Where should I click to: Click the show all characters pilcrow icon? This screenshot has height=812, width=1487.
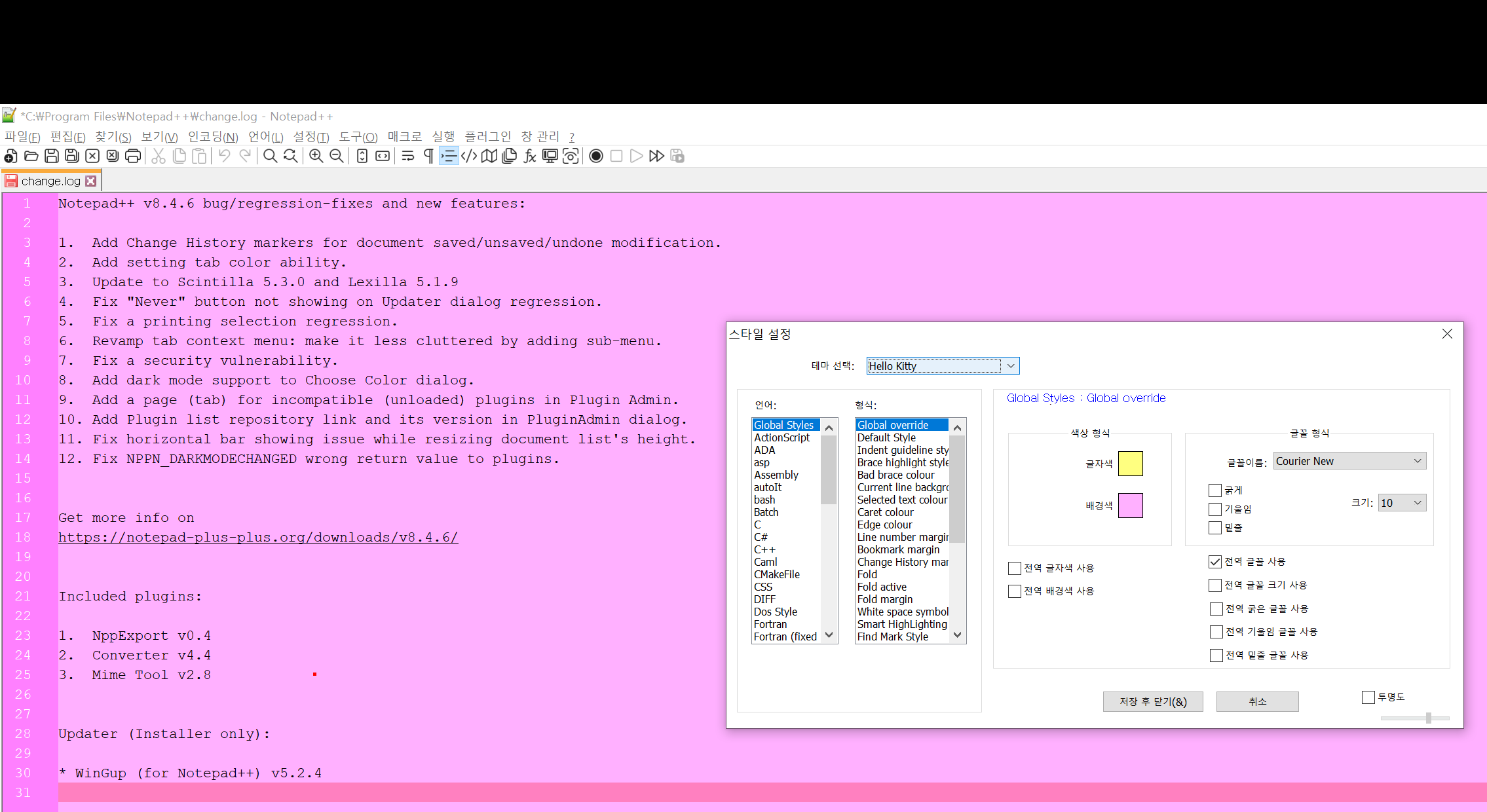click(428, 156)
